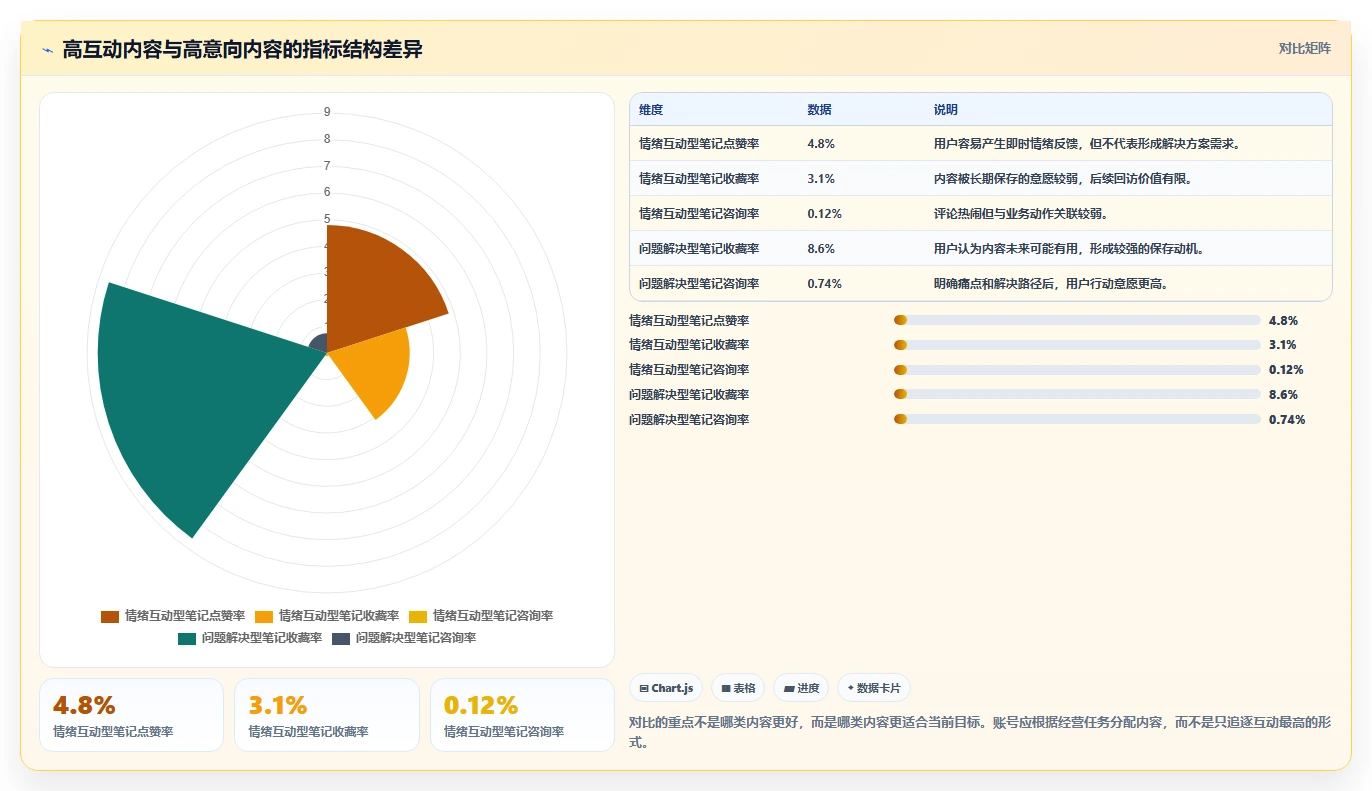Click progress bar for 问题解决型笔记收藏率

click(1077, 395)
